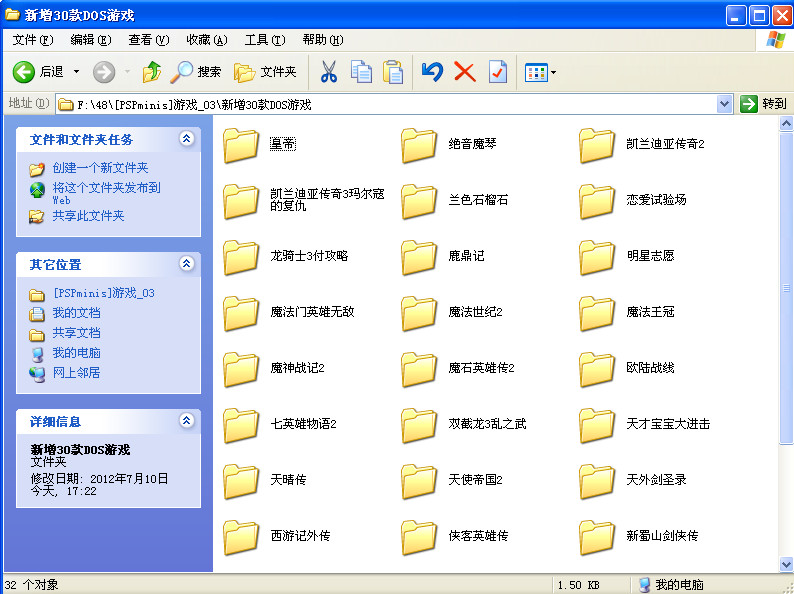Screen dimensions: 794x594
Task: Select the 龙骑士3付攻略 folder icon
Action: click(x=241, y=257)
